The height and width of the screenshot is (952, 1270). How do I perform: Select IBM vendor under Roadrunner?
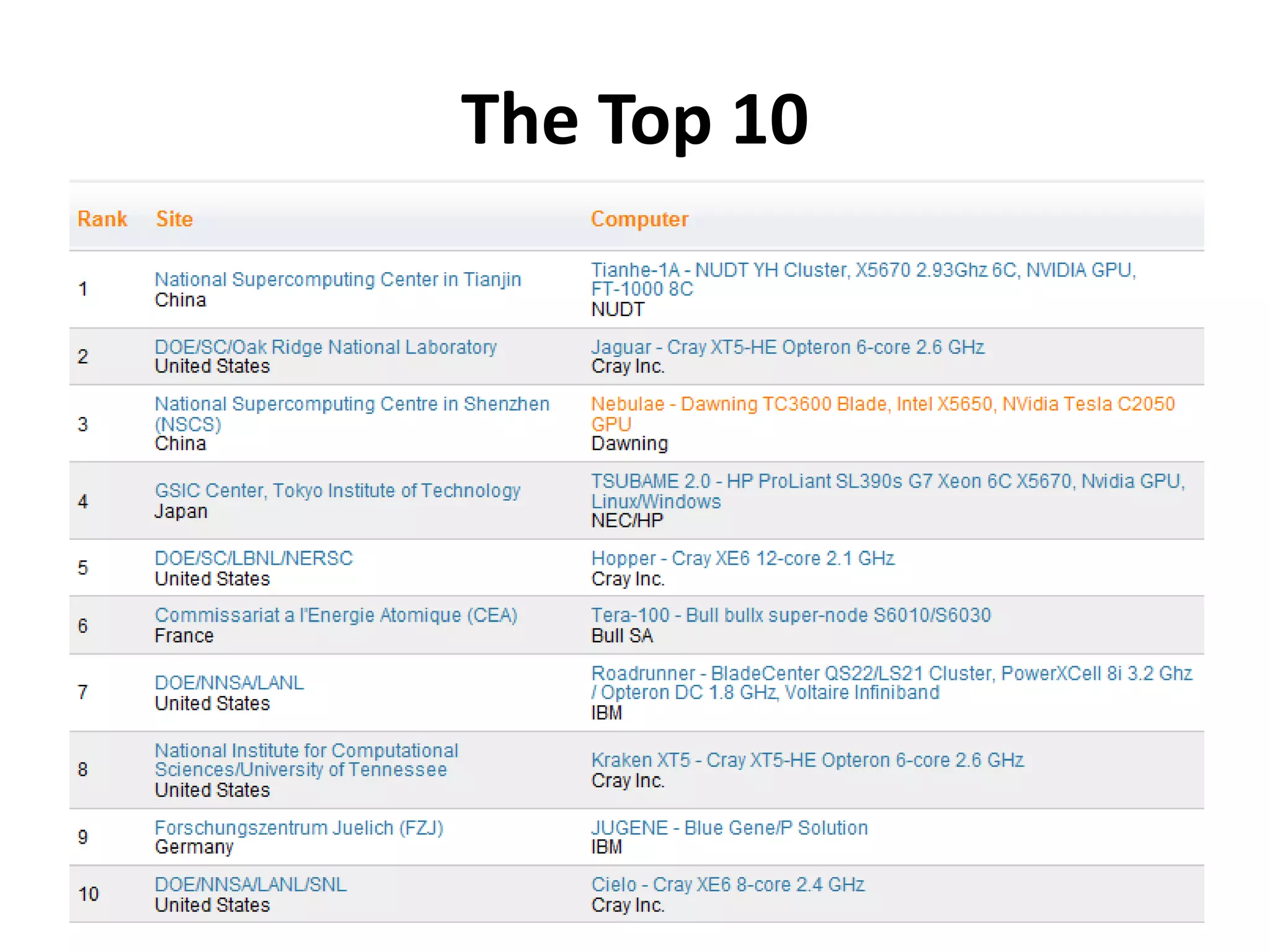606,713
